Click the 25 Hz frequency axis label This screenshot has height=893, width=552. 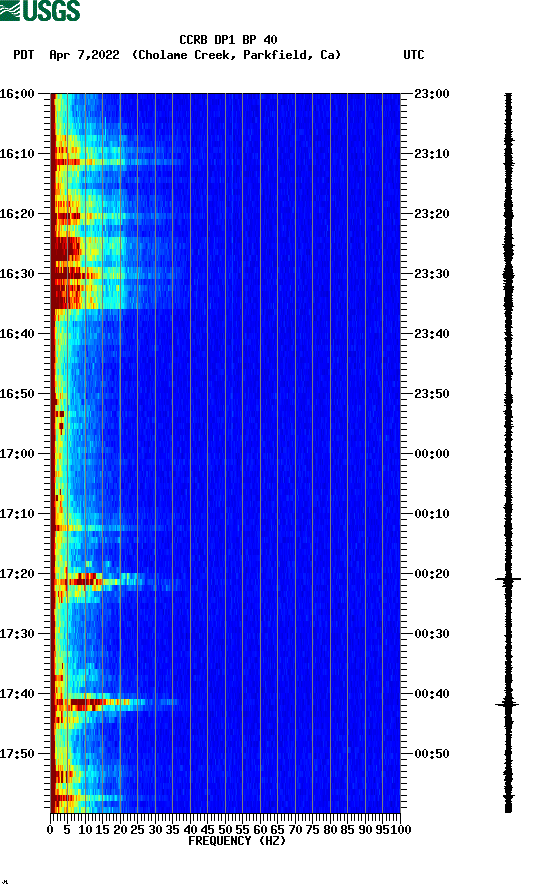click(x=137, y=830)
